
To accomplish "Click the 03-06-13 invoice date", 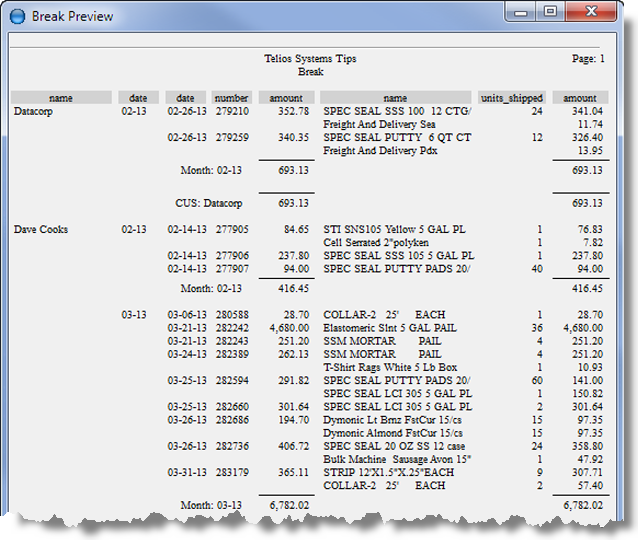I will tap(186, 315).
